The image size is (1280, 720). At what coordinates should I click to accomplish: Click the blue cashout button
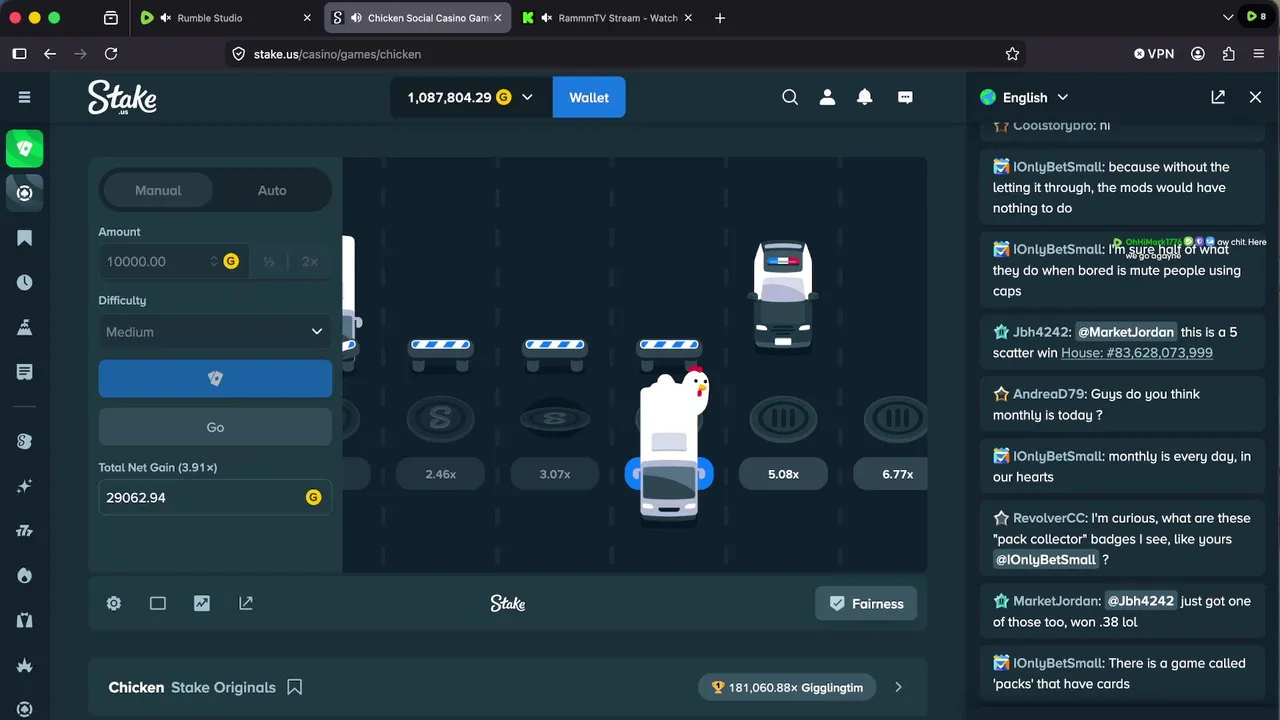point(215,379)
